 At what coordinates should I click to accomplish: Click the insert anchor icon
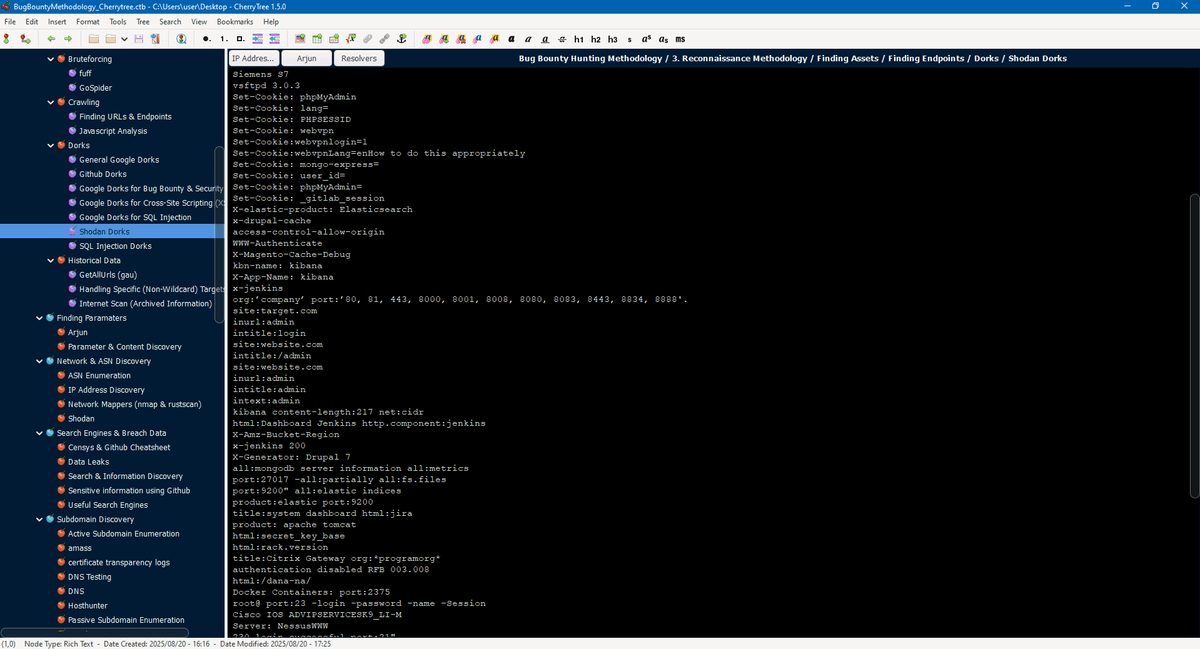401,39
